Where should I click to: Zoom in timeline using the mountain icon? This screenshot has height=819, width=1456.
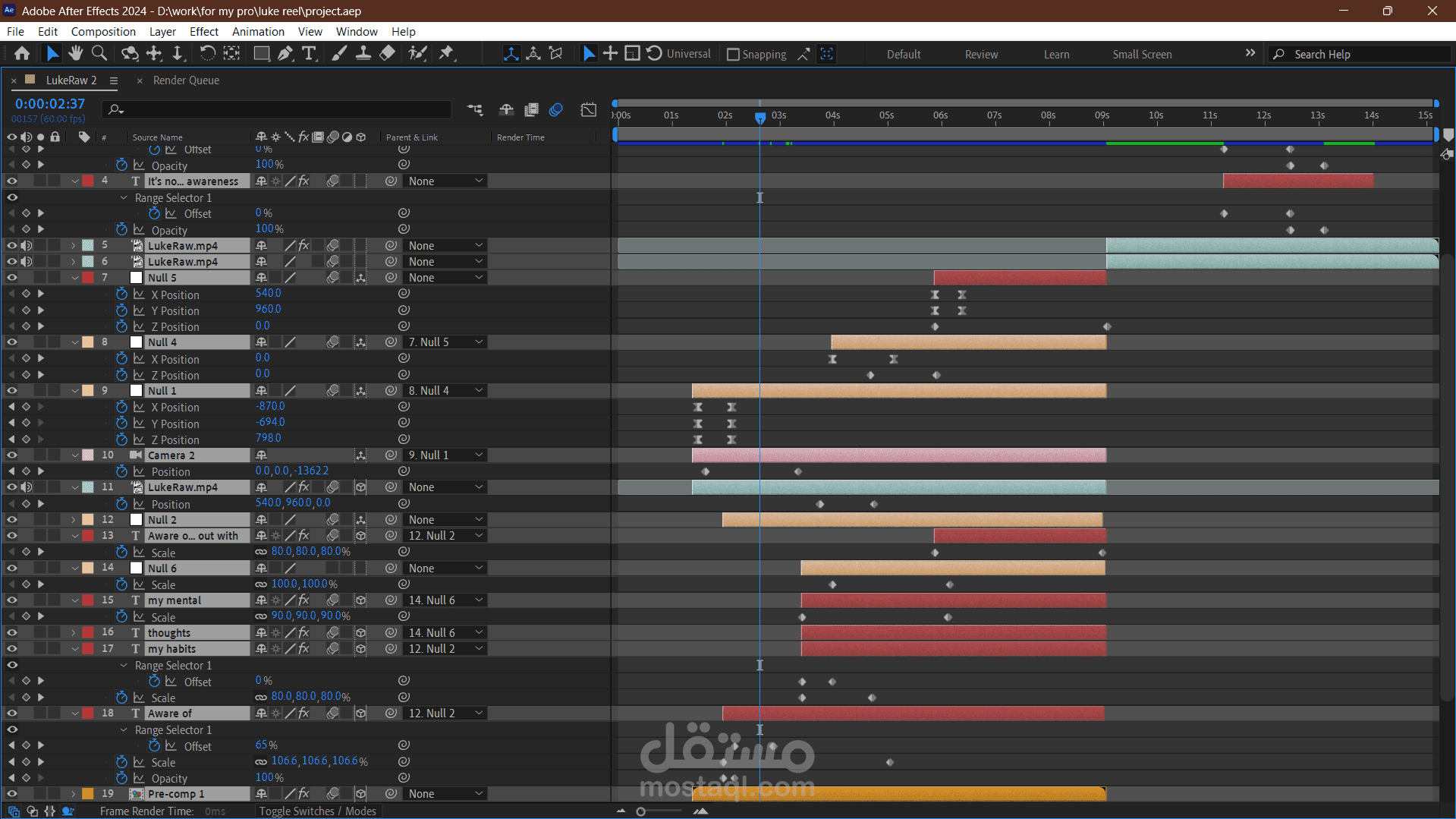click(x=701, y=811)
